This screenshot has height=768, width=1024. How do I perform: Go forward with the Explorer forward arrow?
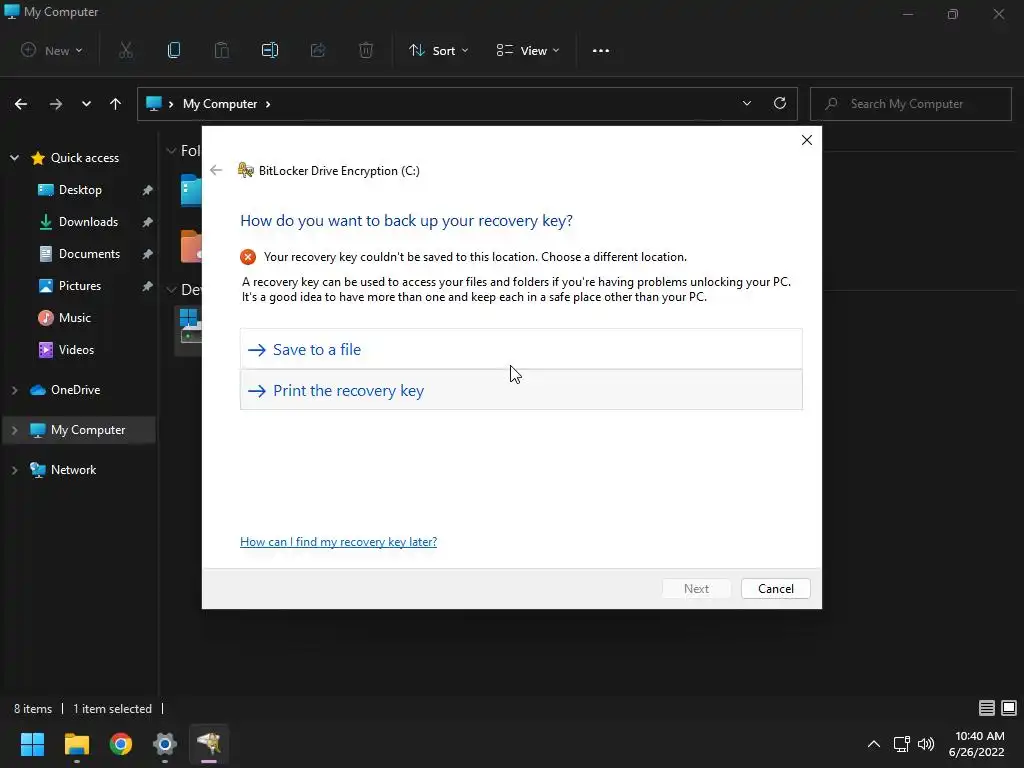(x=56, y=104)
